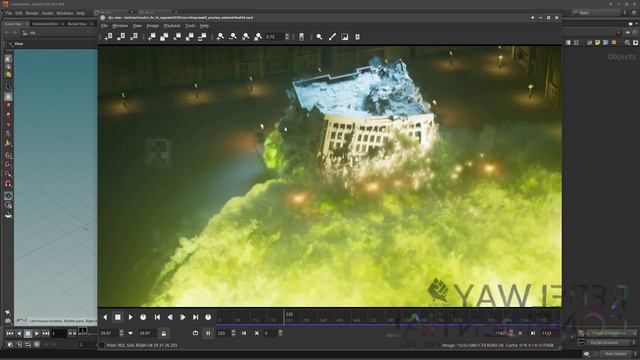Toggle the clock icon after the MPlay last-frame button
640x360 pixels.
208,317
